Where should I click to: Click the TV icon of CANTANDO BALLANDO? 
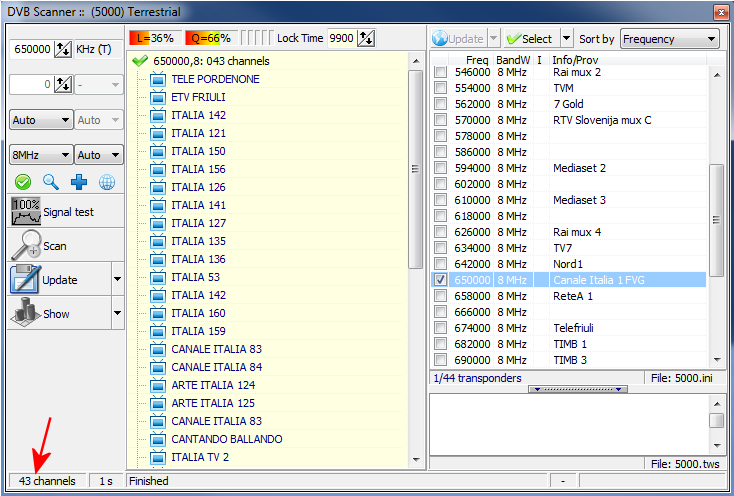click(158, 439)
